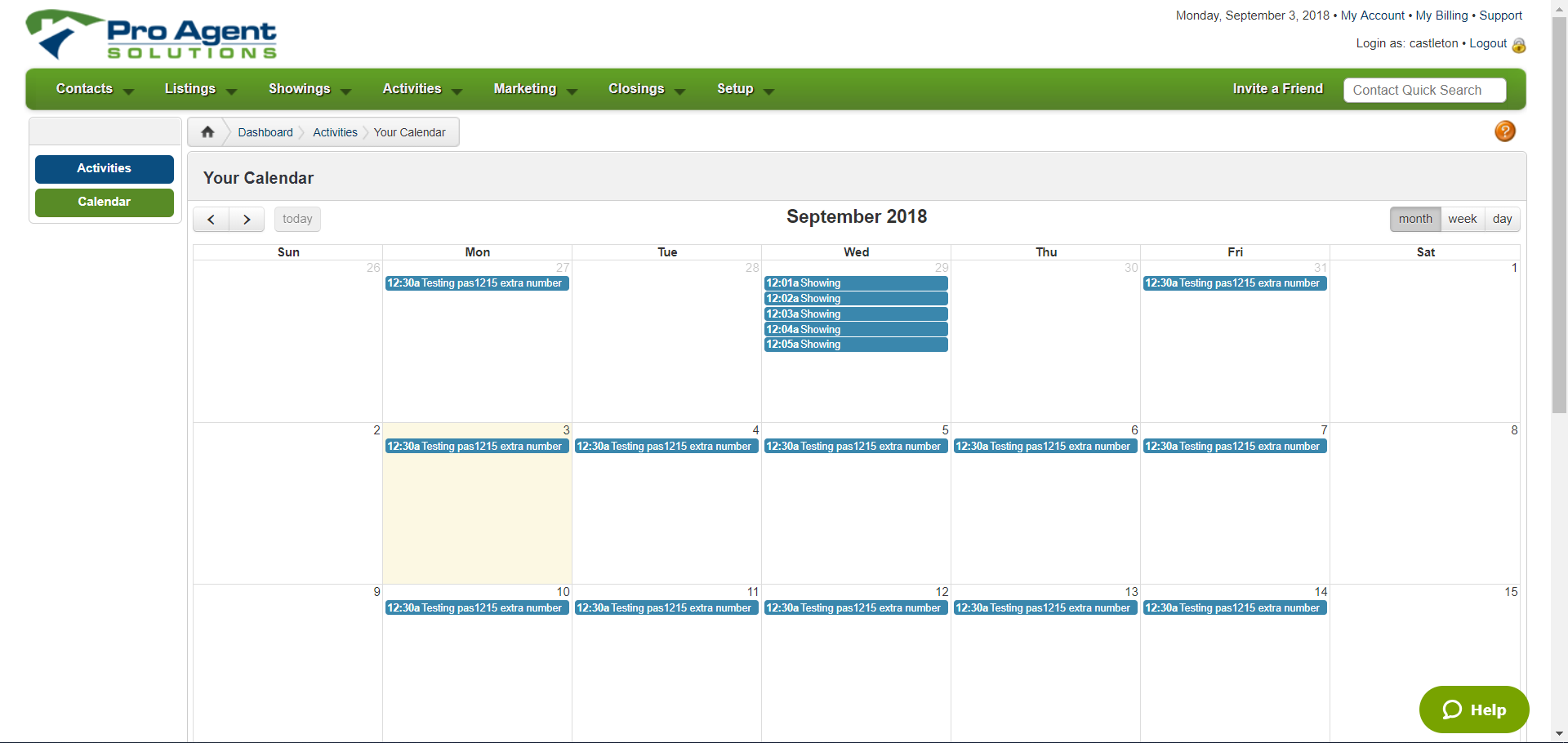
Task: Open the Testing event on September 10
Action: (x=477, y=608)
